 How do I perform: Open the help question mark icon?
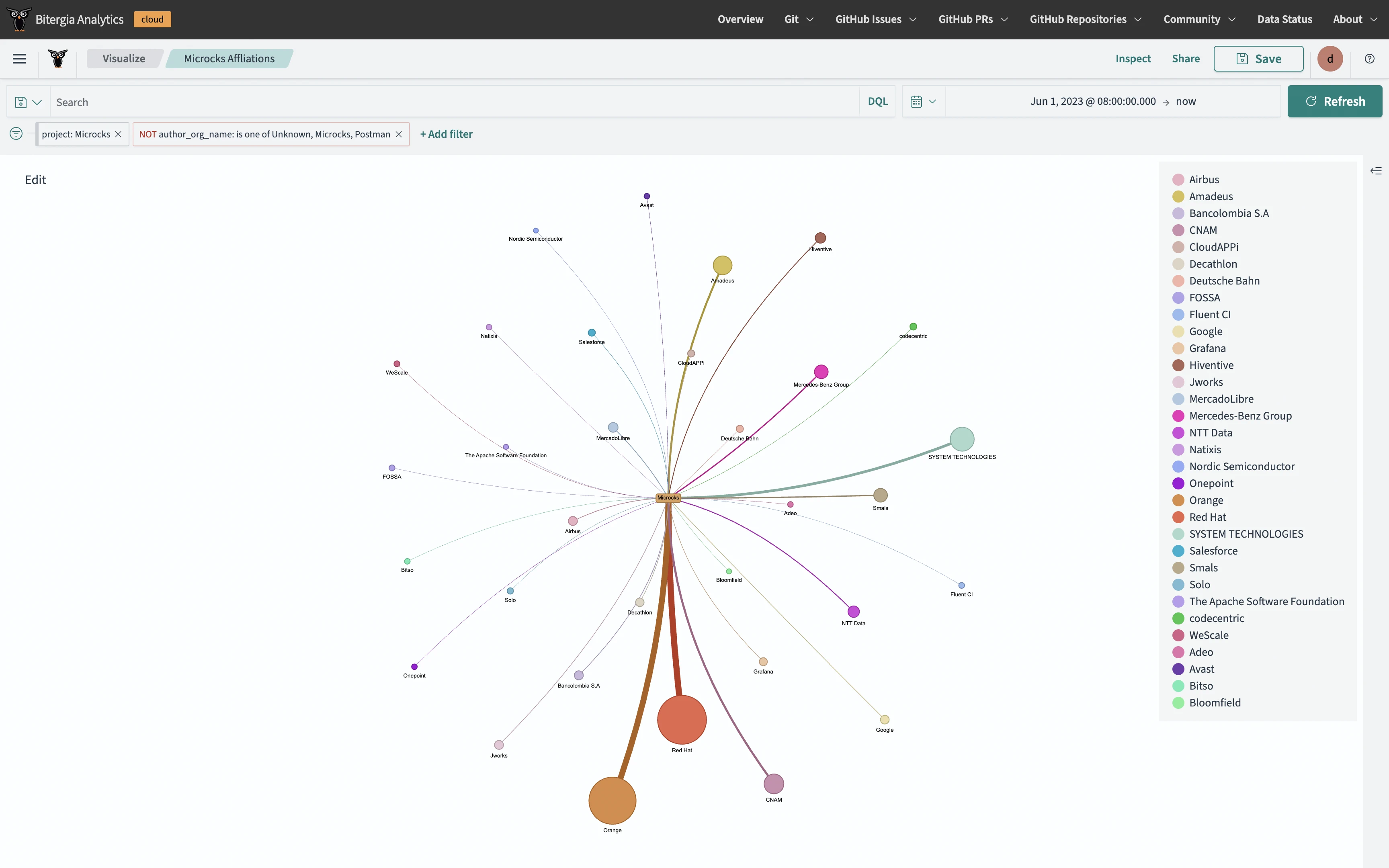[1369, 59]
